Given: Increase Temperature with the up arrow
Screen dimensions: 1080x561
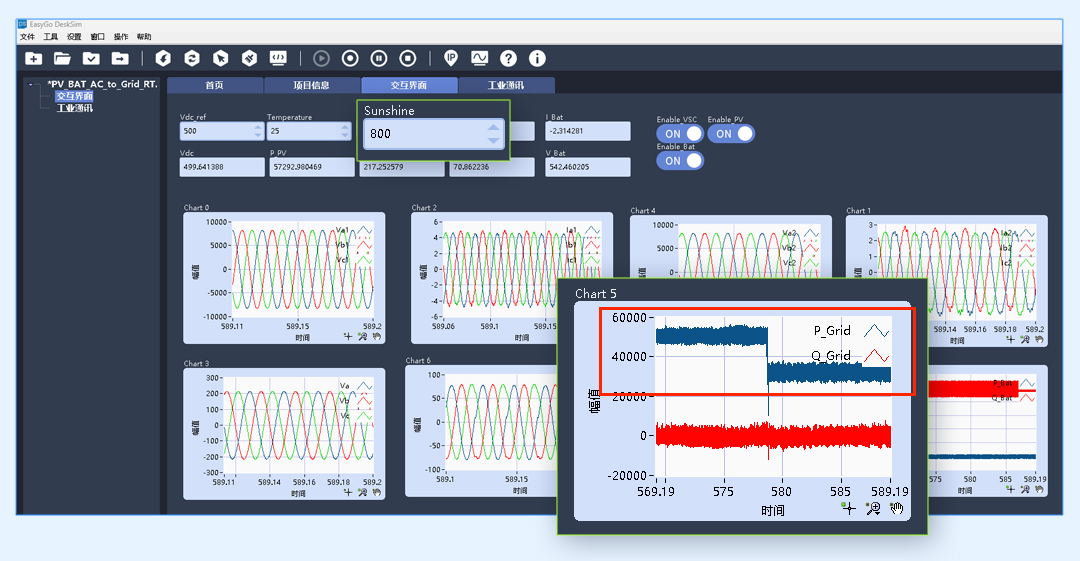Looking at the screenshot, I should pyautogui.click(x=345, y=127).
